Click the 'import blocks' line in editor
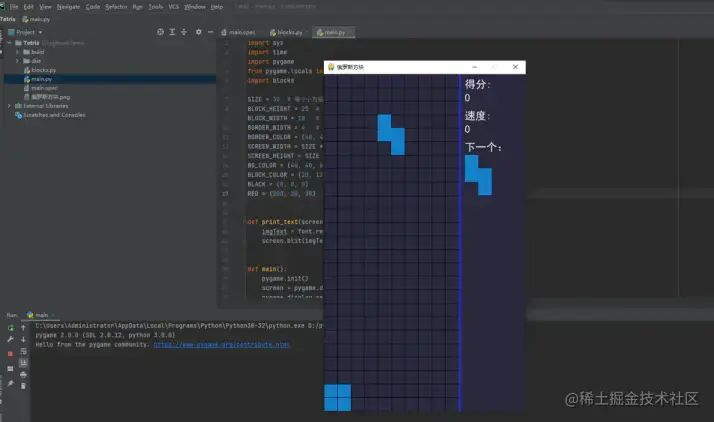This screenshot has height=422, width=714. pyautogui.click(x=271, y=81)
